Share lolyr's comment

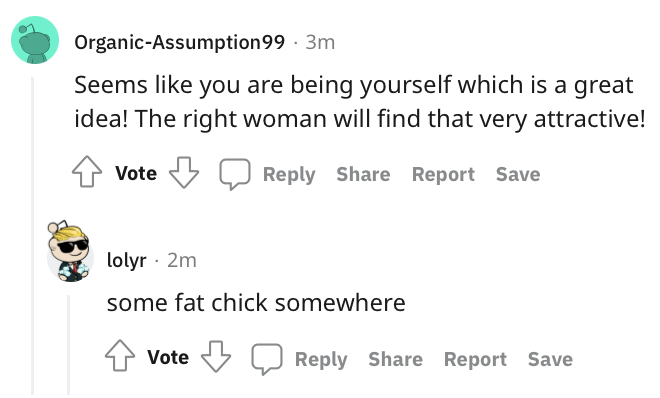click(395, 359)
